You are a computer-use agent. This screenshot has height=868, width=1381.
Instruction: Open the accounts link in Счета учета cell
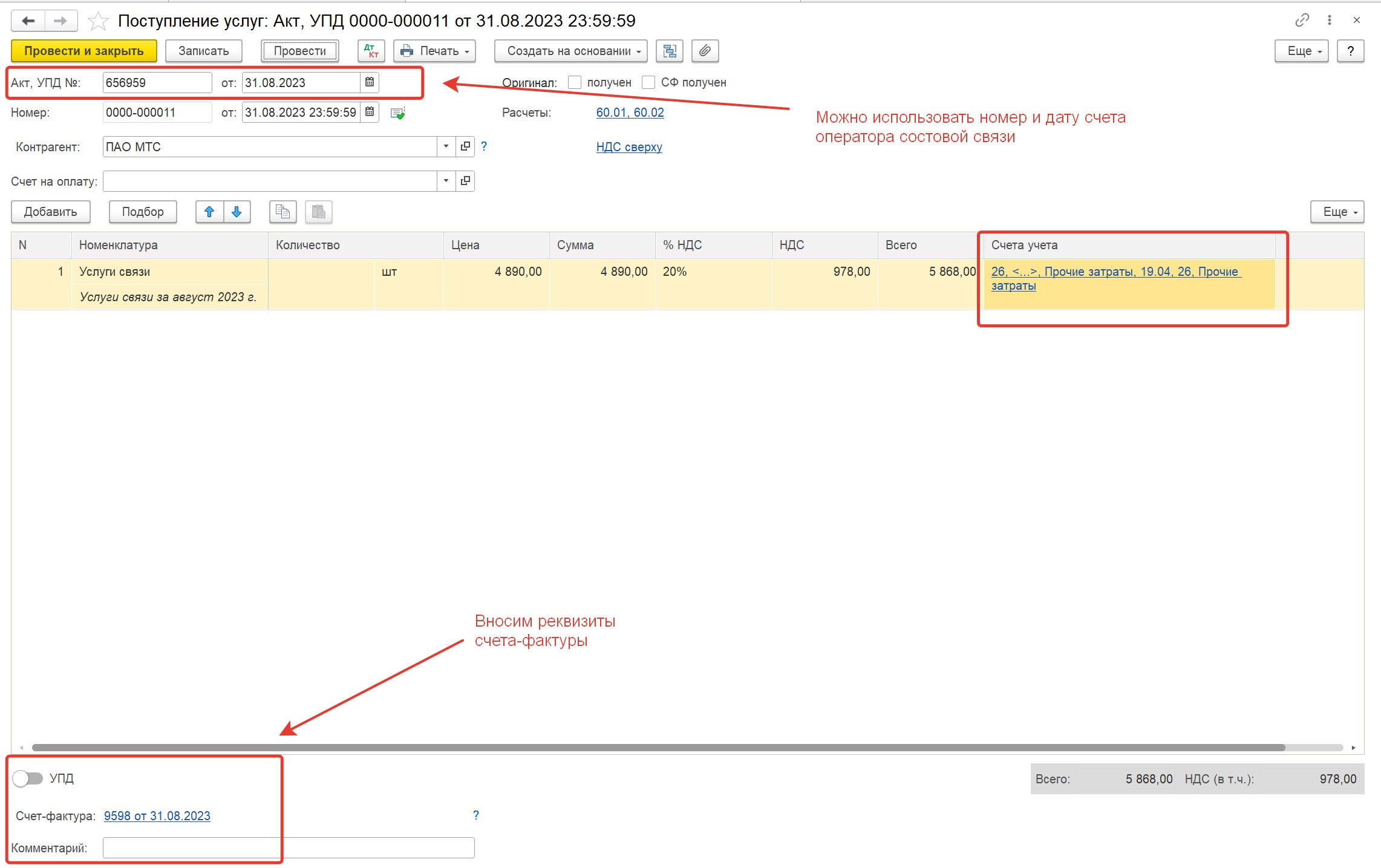(1115, 278)
